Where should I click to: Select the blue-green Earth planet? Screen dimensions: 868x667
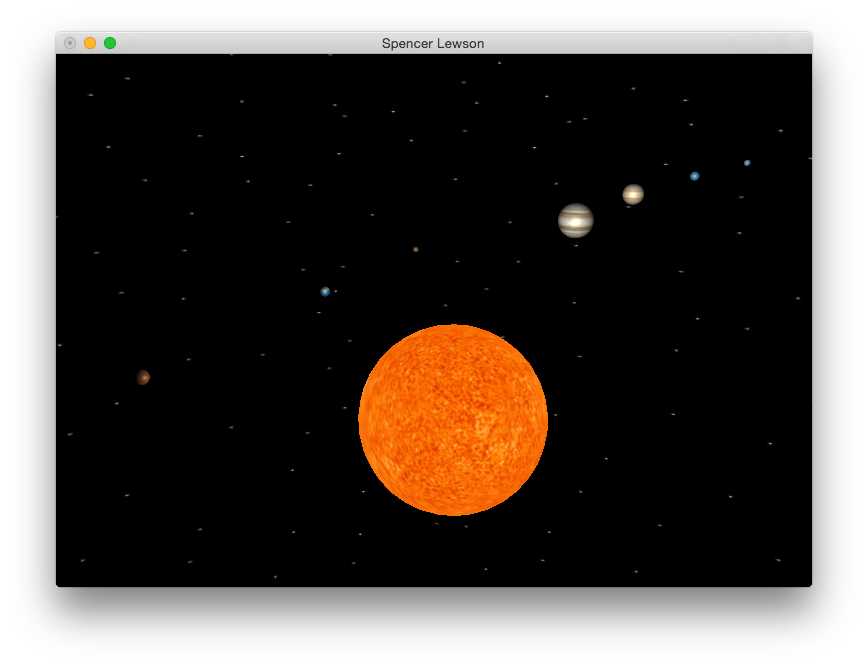pyautogui.click(x=325, y=292)
